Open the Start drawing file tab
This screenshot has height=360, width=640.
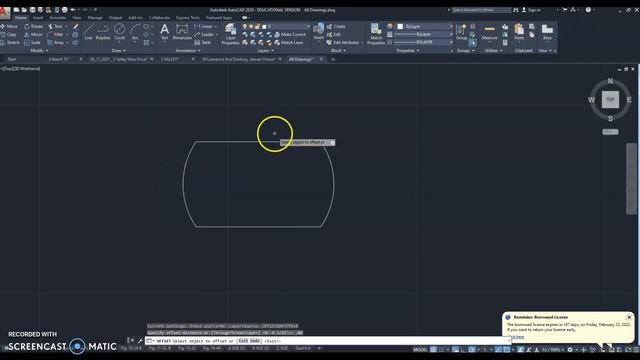[12, 59]
